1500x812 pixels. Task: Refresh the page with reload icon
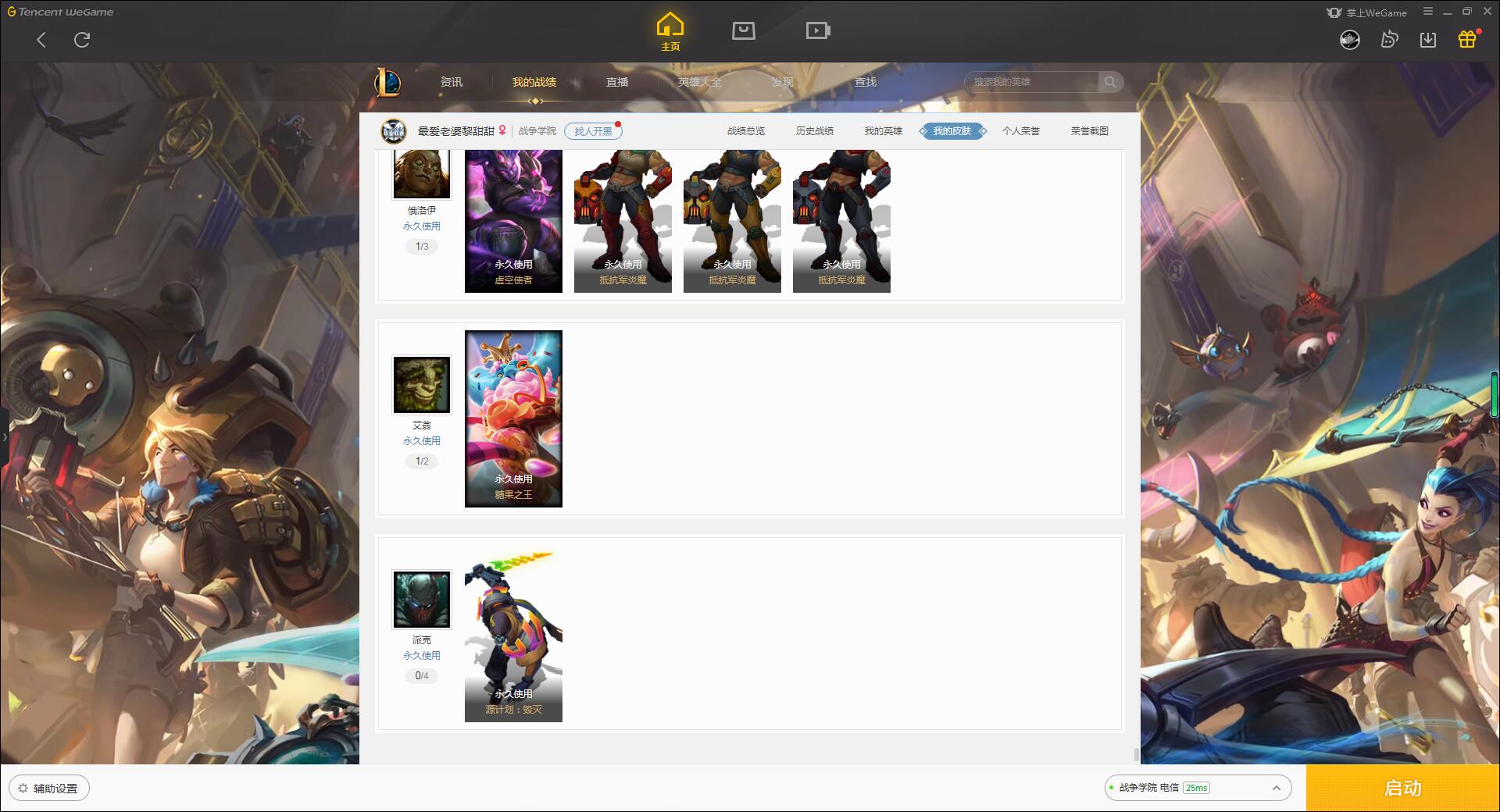(x=82, y=40)
